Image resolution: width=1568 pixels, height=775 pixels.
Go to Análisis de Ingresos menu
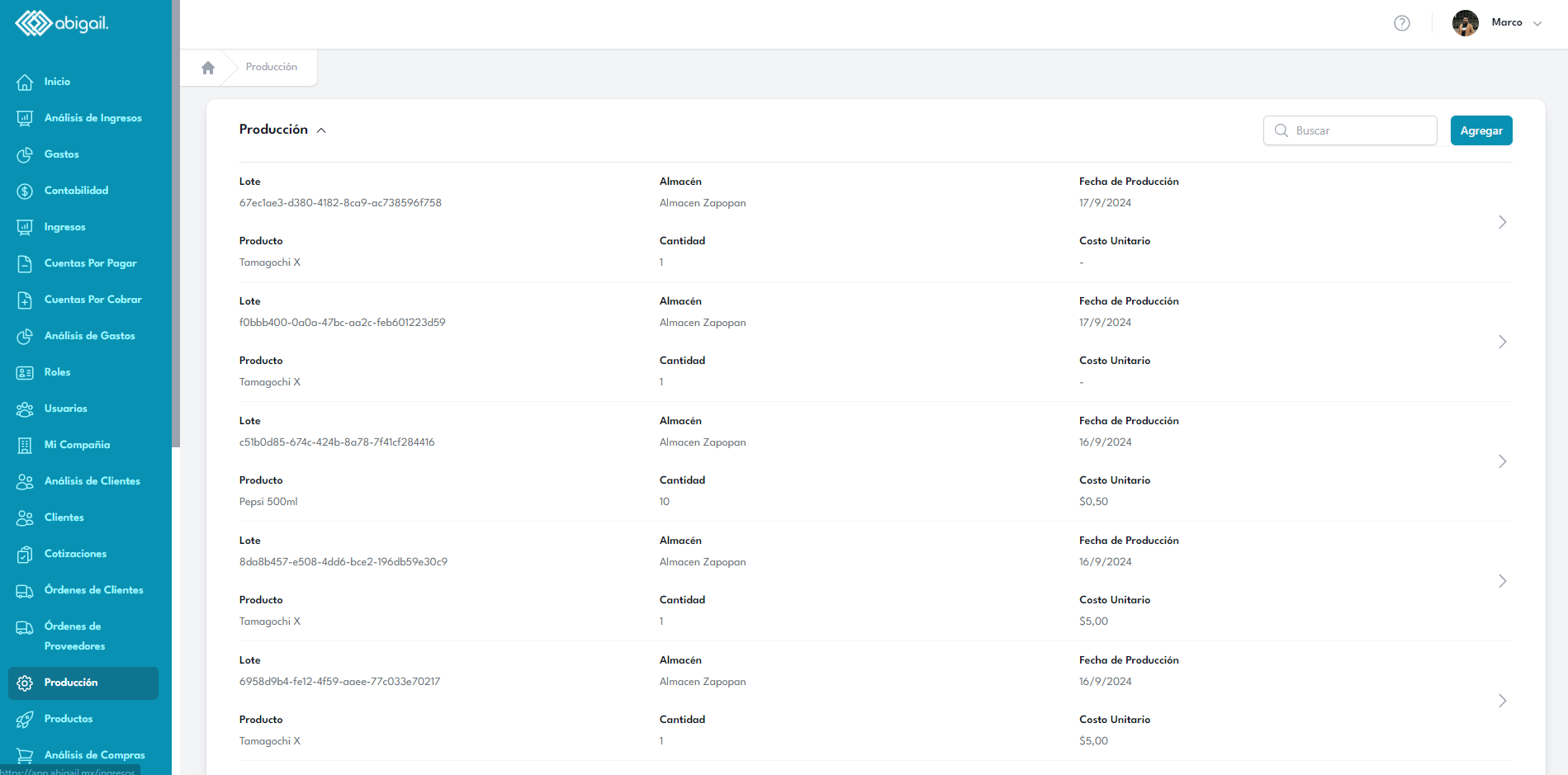point(92,118)
